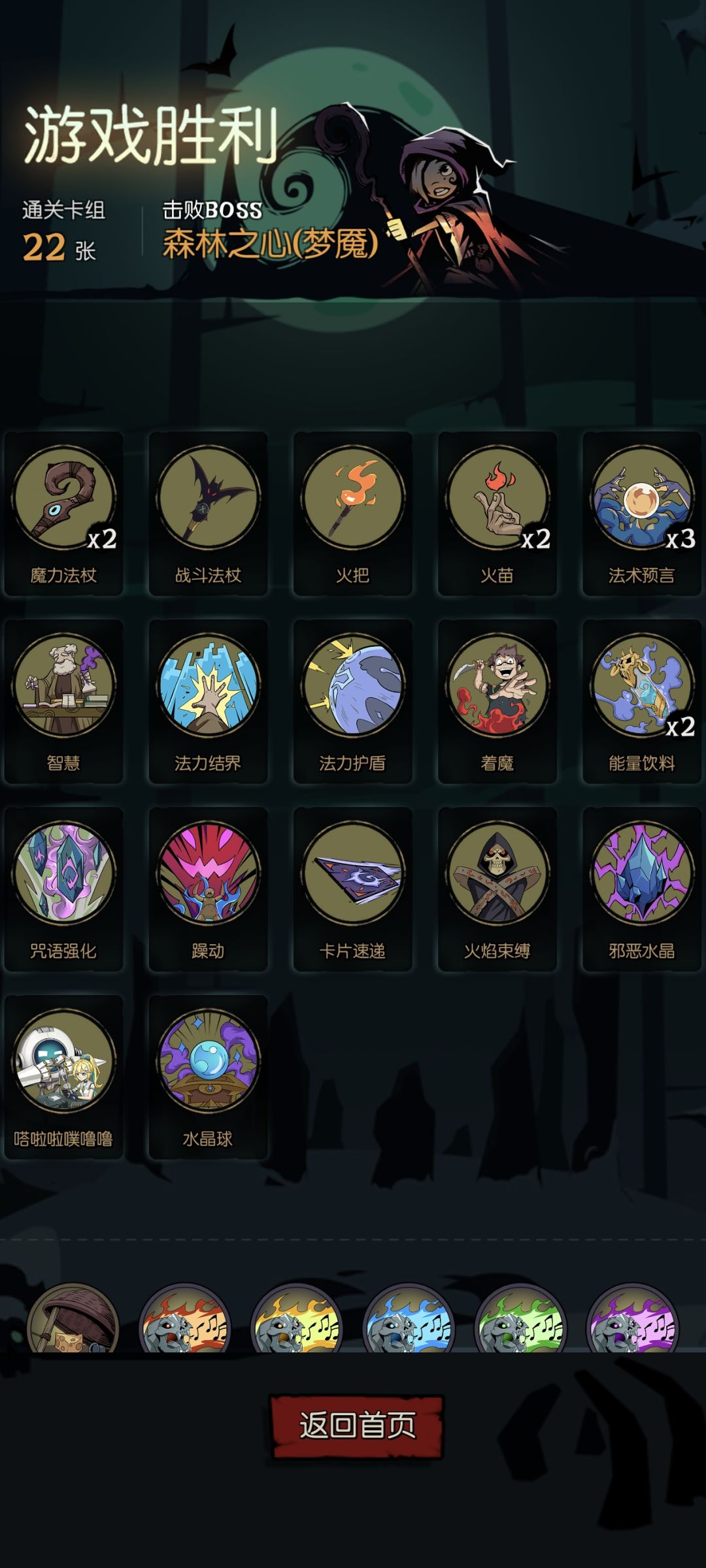Tap the purple flame skull relic

[632, 1320]
